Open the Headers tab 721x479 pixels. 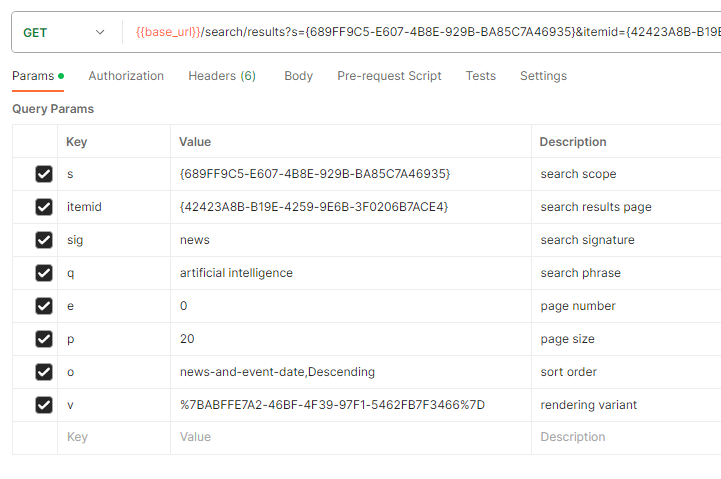point(221,76)
